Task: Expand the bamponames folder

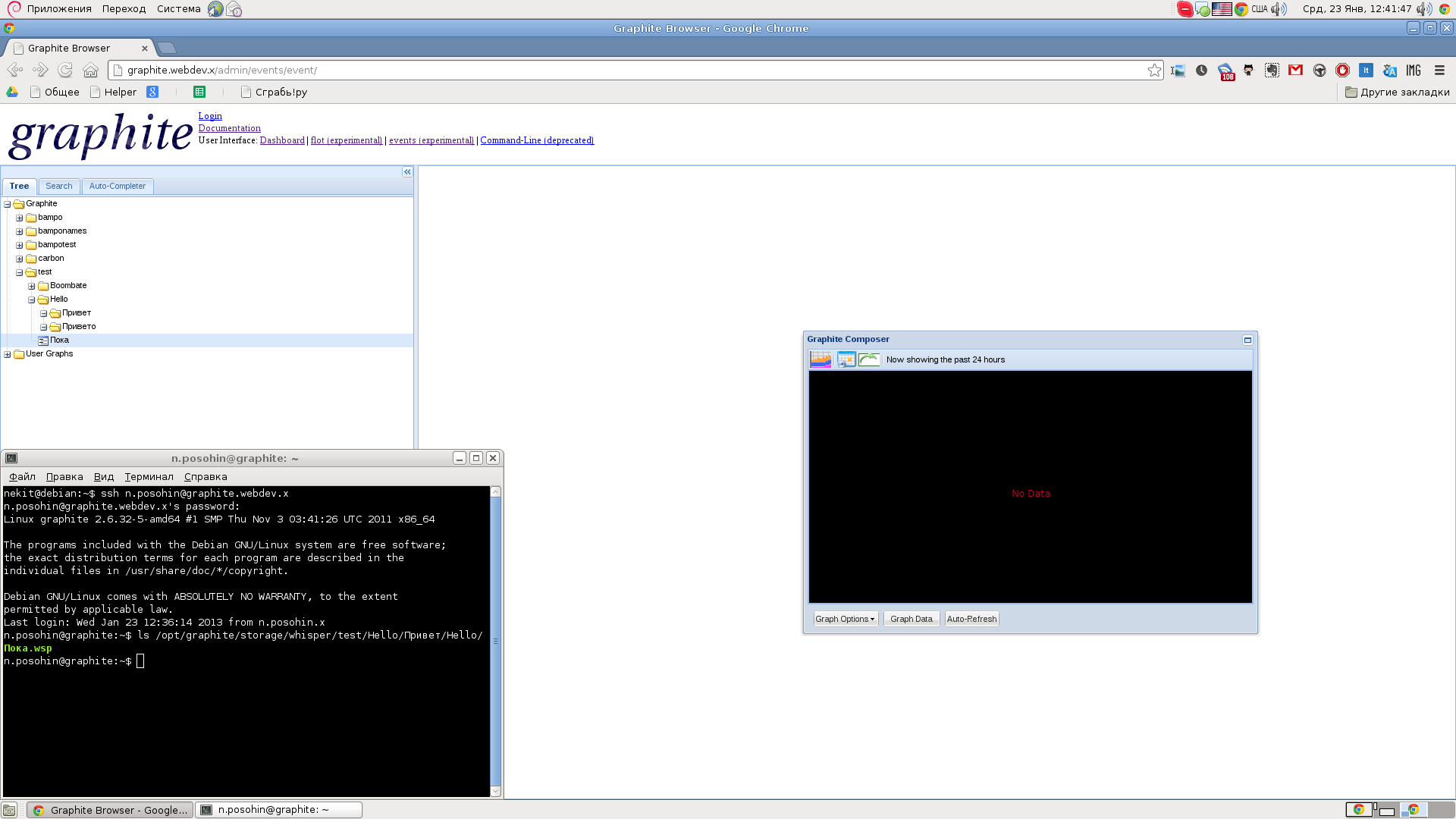Action: (x=20, y=231)
